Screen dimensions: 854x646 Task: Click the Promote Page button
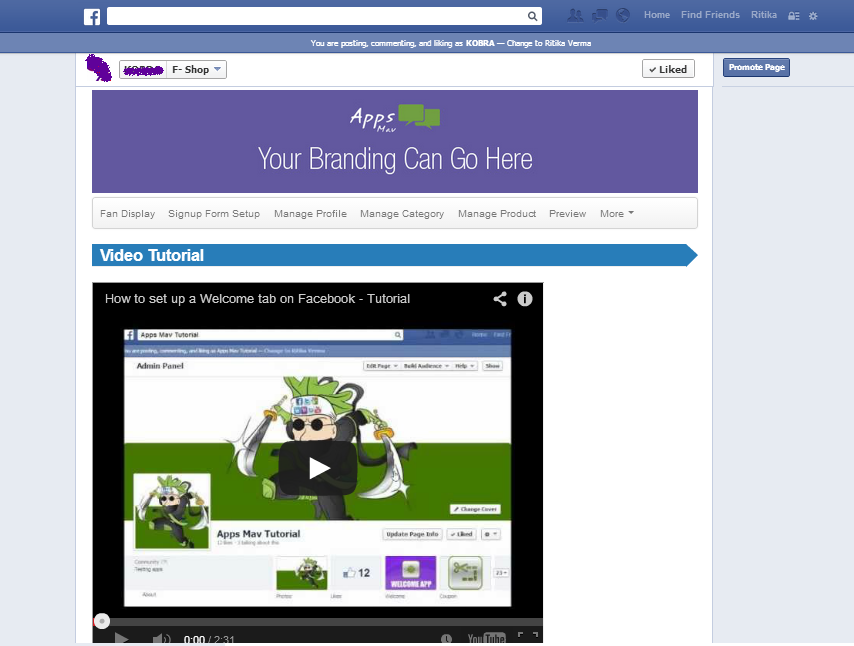[x=757, y=68]
